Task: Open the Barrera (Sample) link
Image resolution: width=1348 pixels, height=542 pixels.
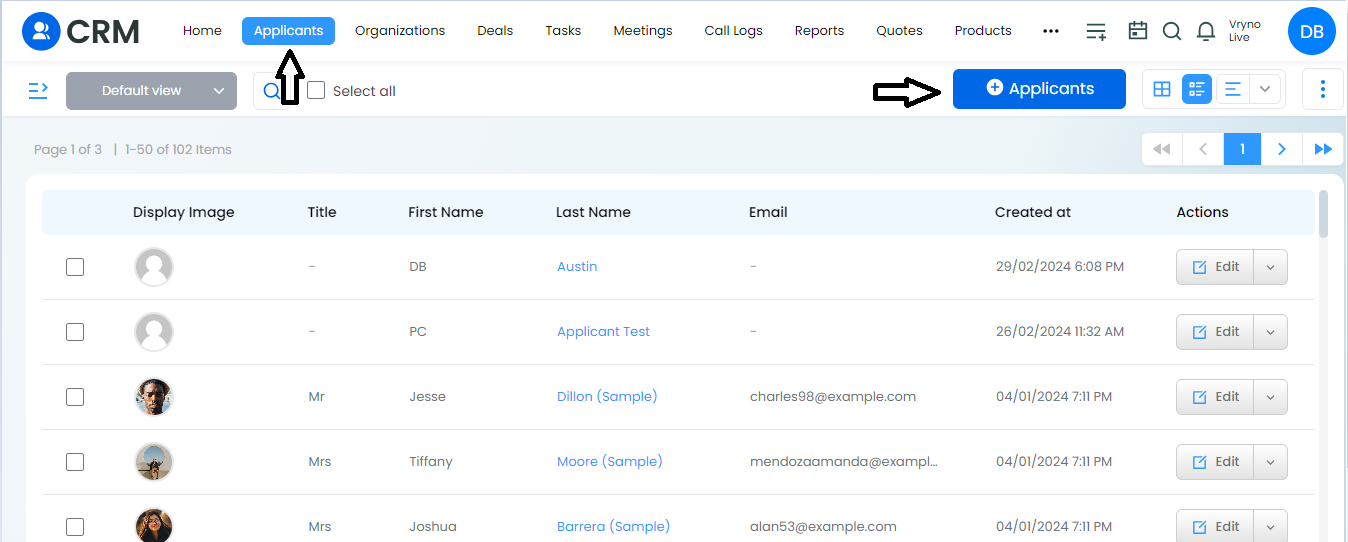Action: (613, 527)
